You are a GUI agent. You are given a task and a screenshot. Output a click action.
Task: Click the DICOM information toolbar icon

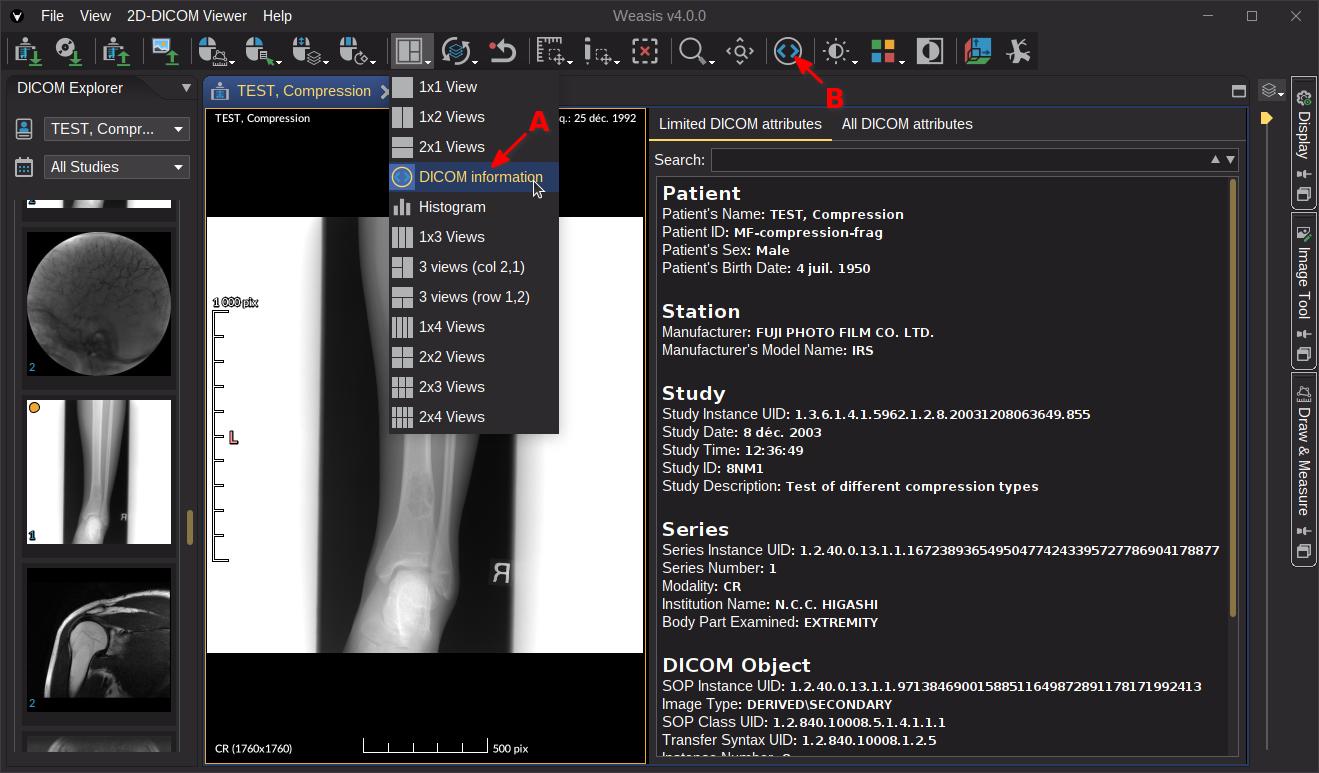(788, 51)
